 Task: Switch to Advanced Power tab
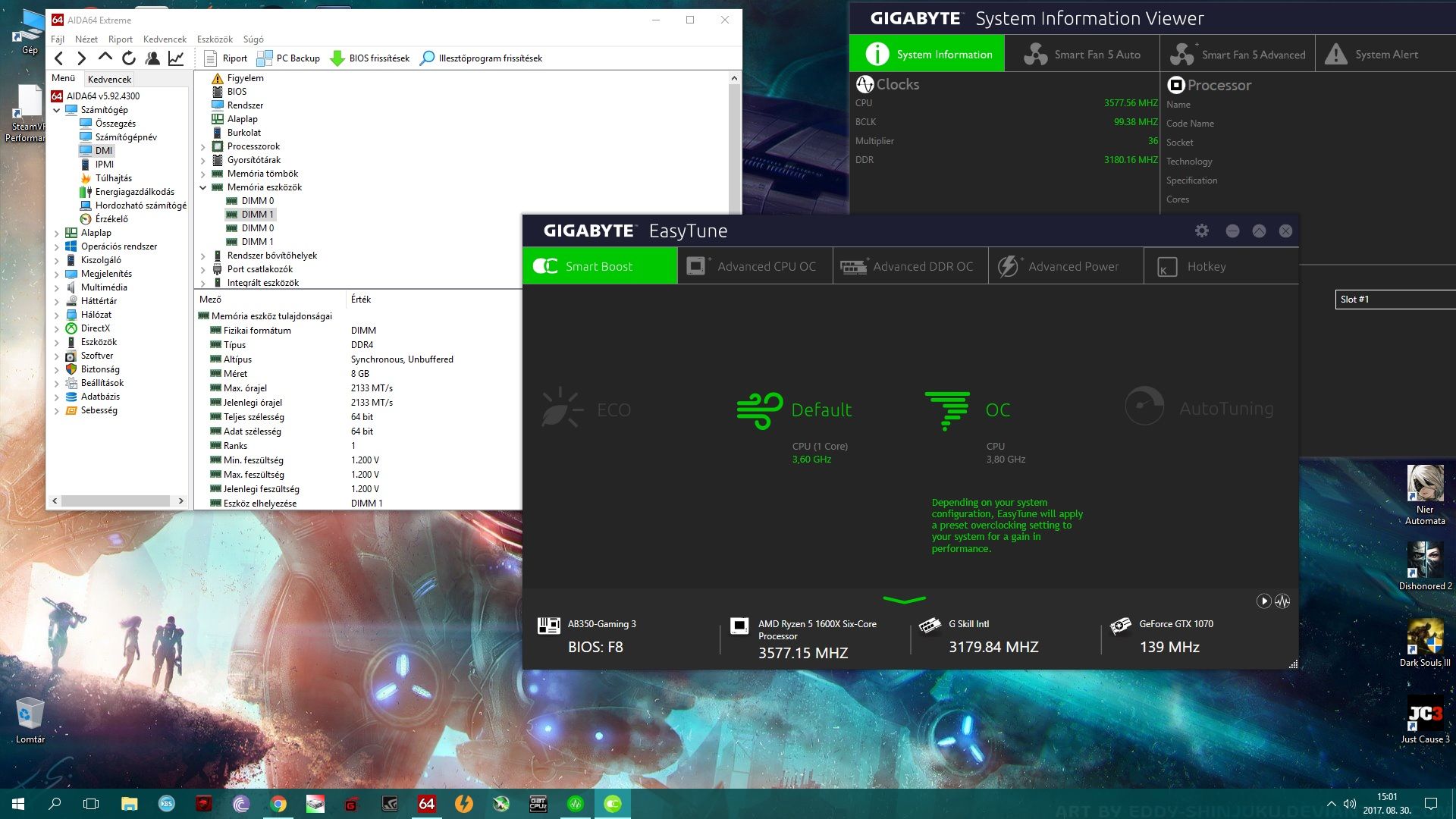coord(1065,266)
